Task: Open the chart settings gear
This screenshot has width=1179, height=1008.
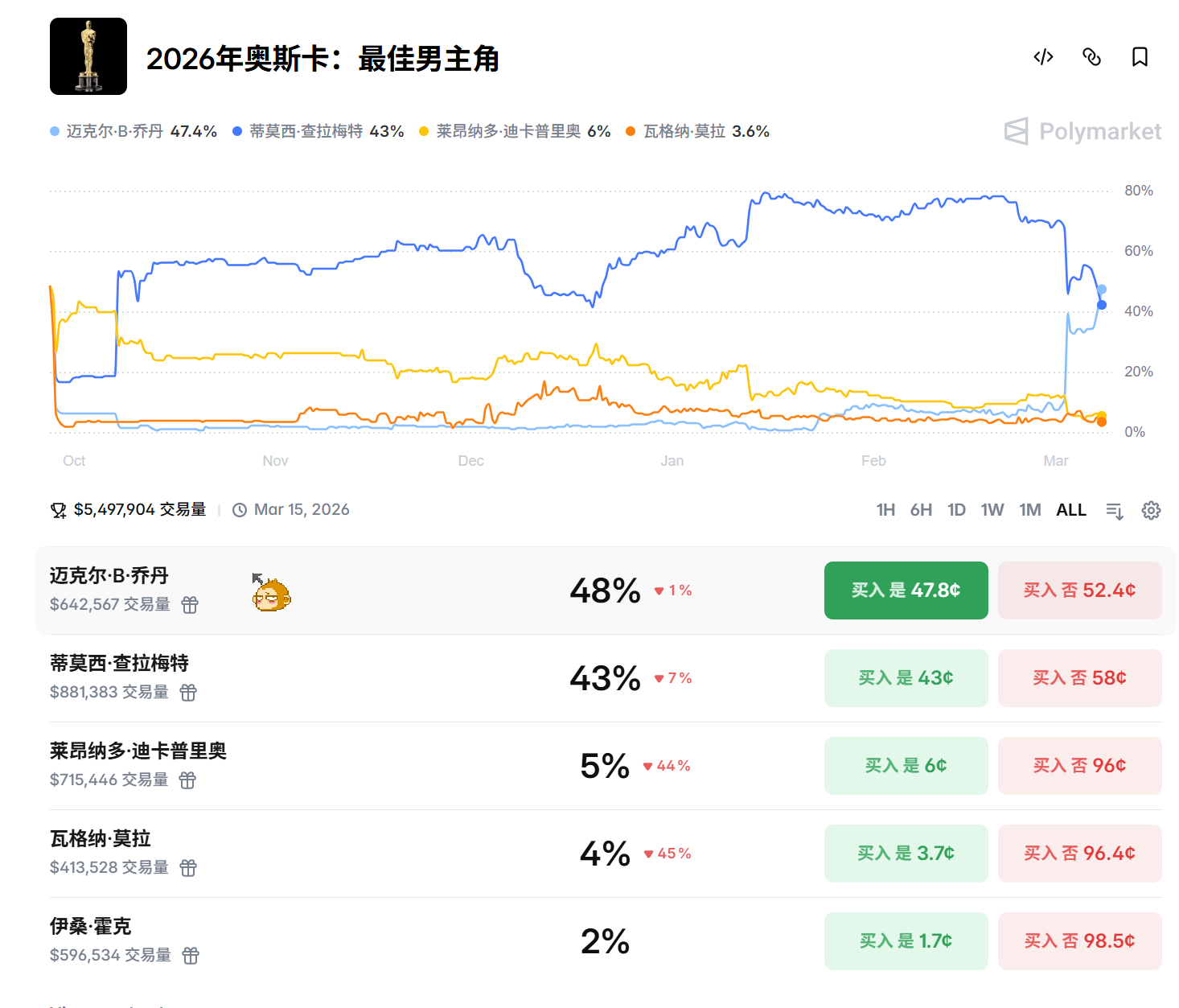Action: click(1151, 510)
